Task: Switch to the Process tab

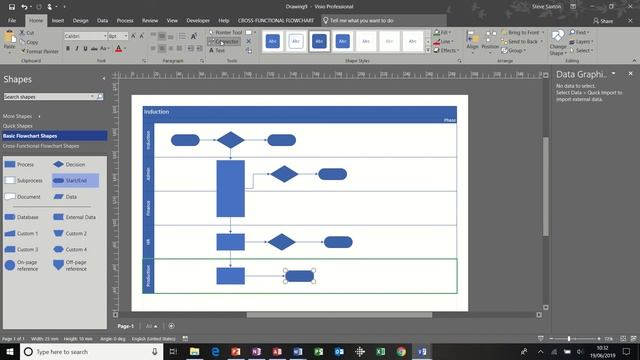Action: (x=125, y=20)
